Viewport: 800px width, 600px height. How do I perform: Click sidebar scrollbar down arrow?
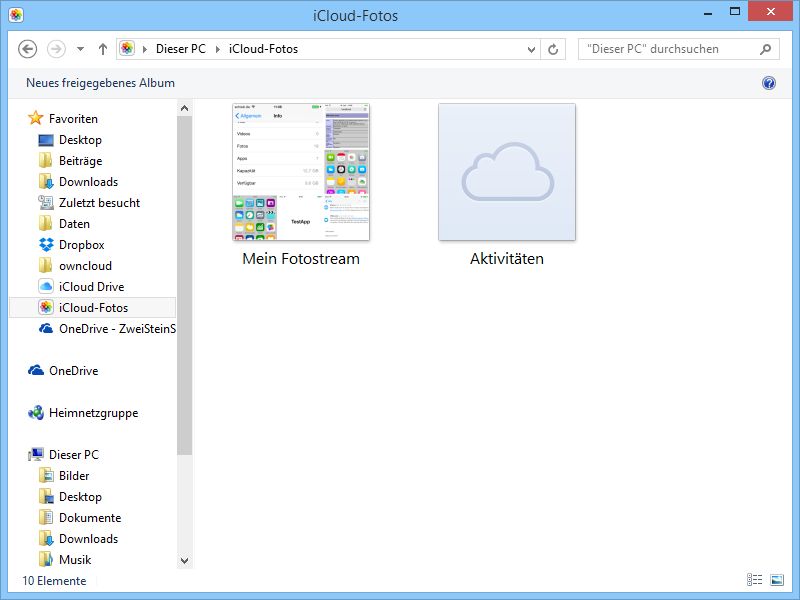click(x=184, y=561)
